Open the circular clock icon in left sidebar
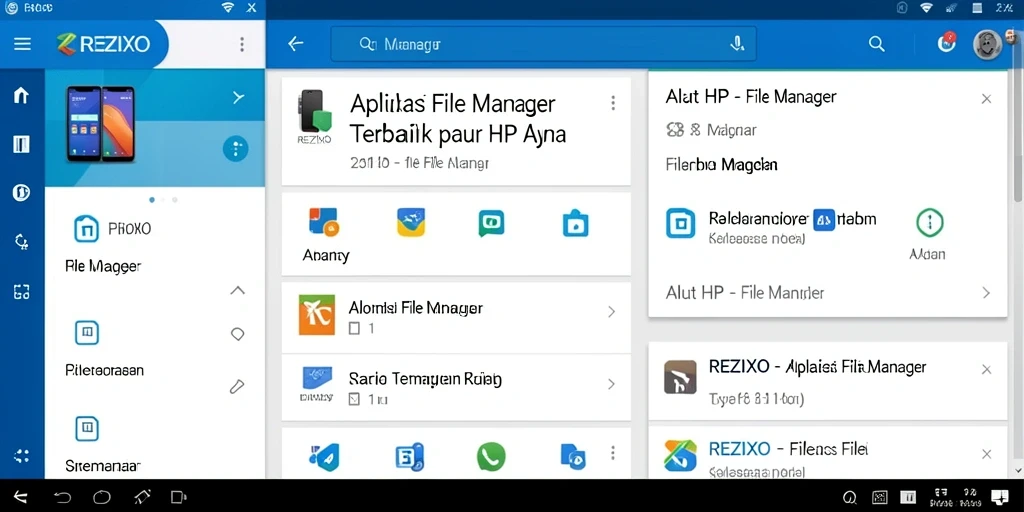This screenshot has height=512, width=1024. point(22,193)
